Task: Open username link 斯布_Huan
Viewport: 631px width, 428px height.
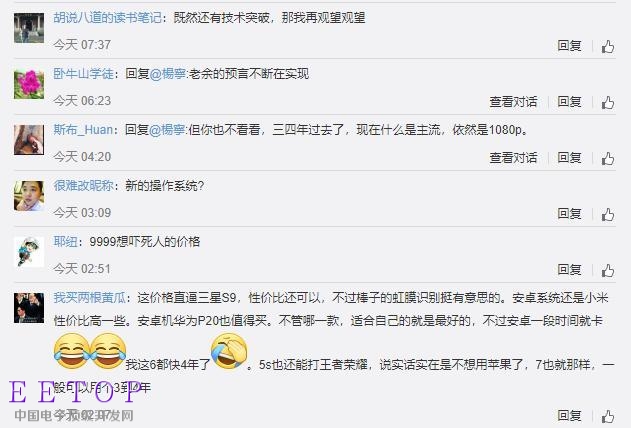Action: pyautogui.click(x=83, y=130)
